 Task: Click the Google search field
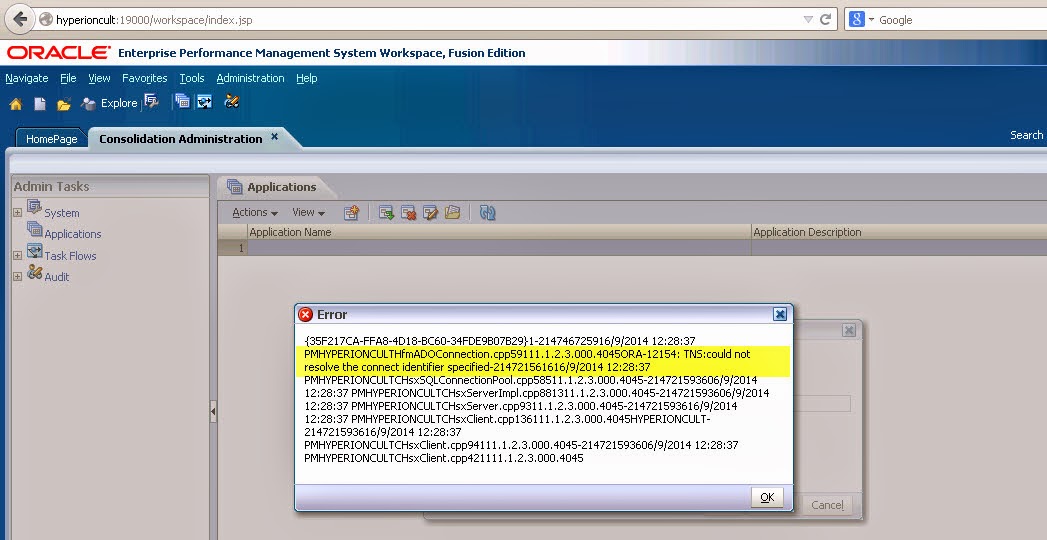[962, 19]
